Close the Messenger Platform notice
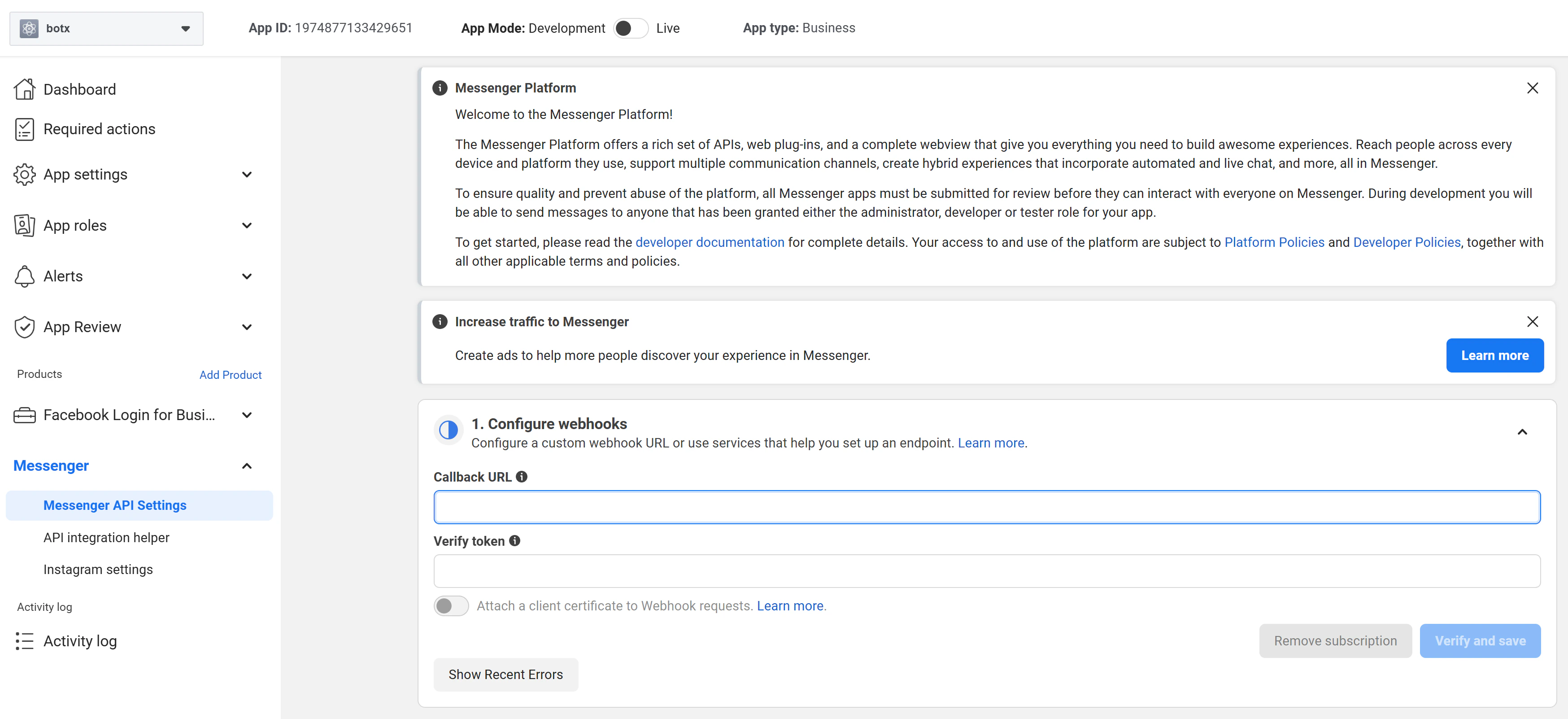This screenshot has height=719, width=1568. pyautogui.click(x=1532, y=88)
